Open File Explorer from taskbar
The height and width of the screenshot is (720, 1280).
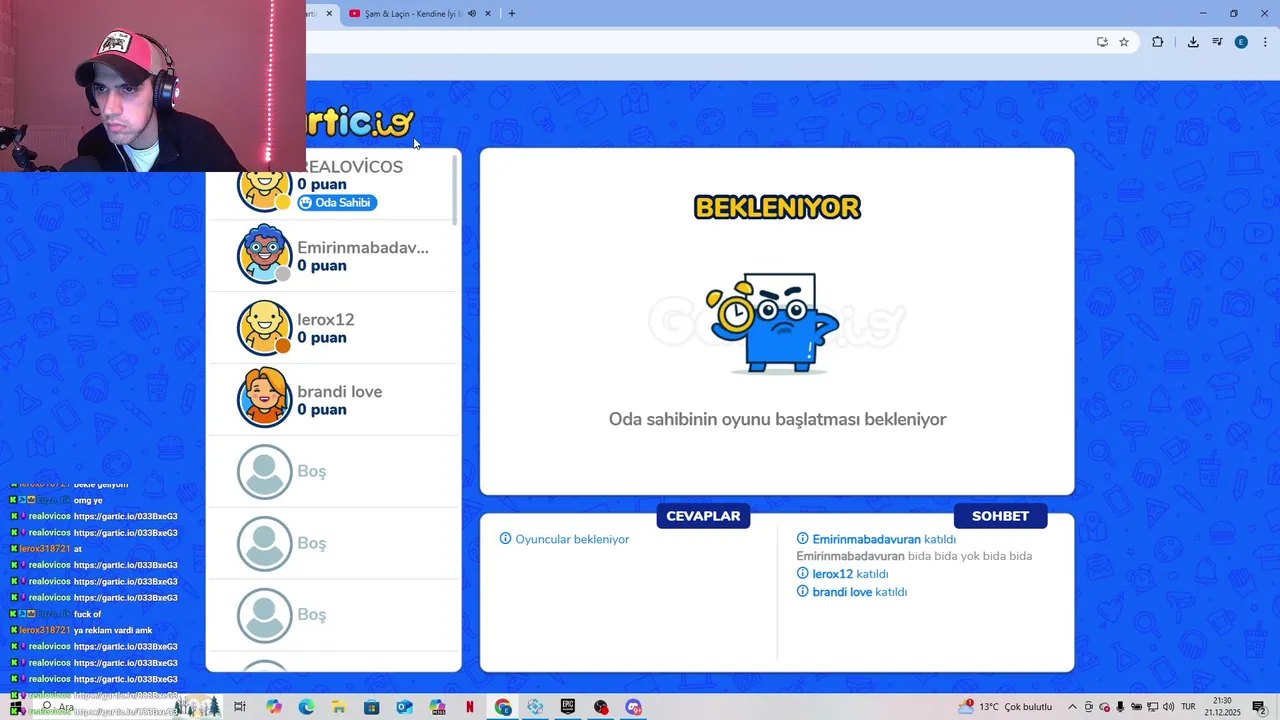click(x=339, y=707)
